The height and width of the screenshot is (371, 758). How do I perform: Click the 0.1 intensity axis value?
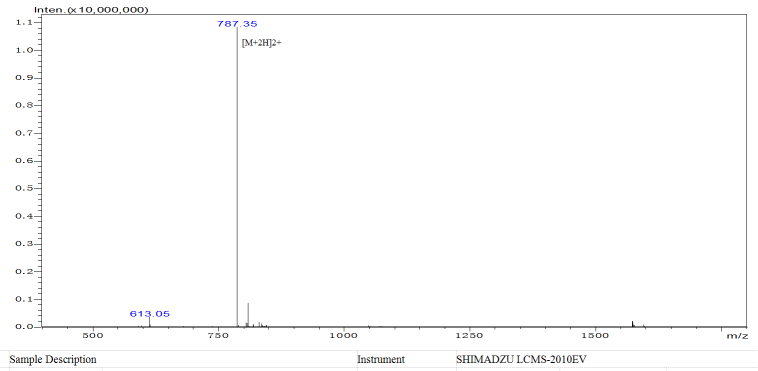[23, 299]
